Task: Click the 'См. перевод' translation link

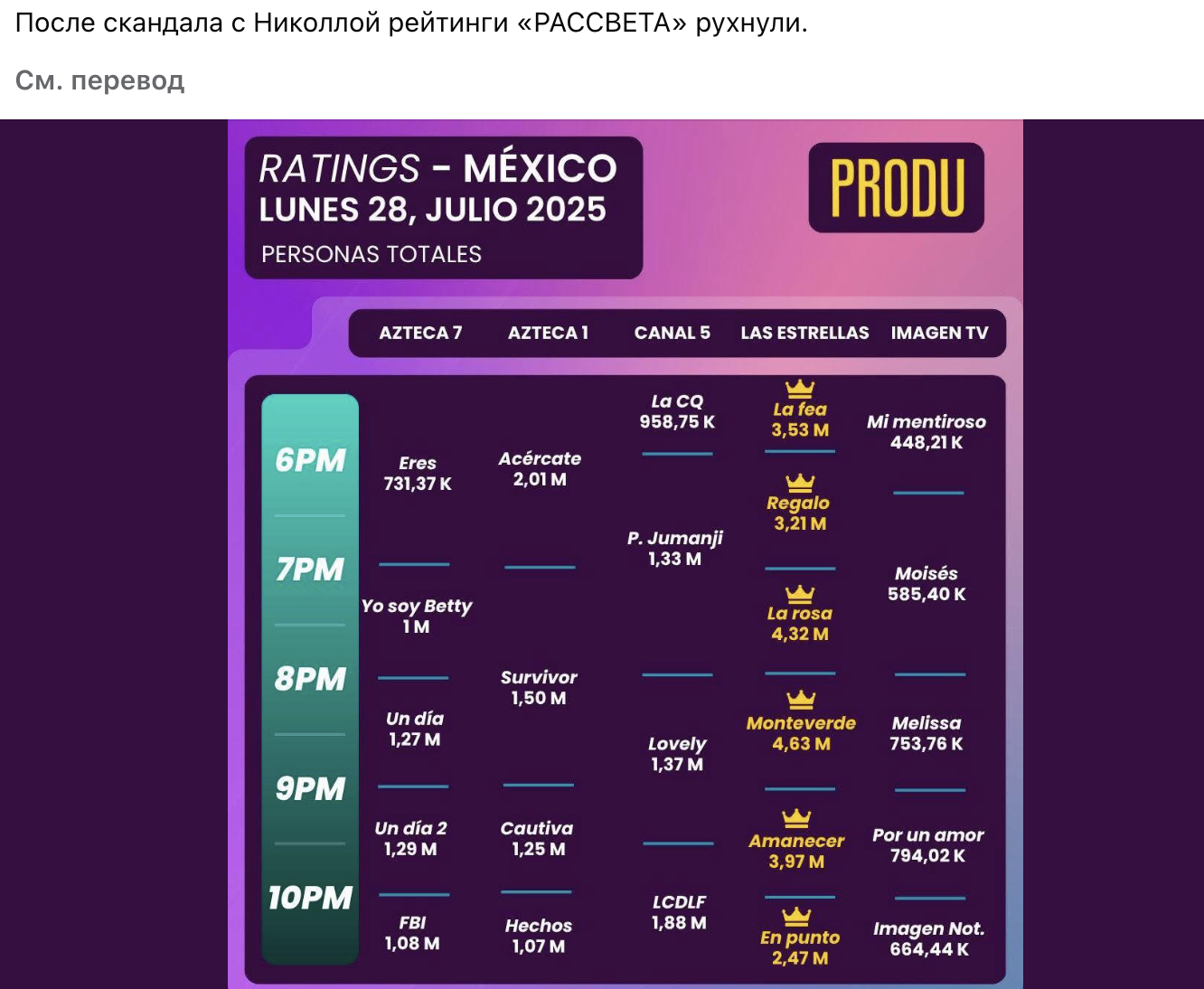Action: click(x=99, y=80)
